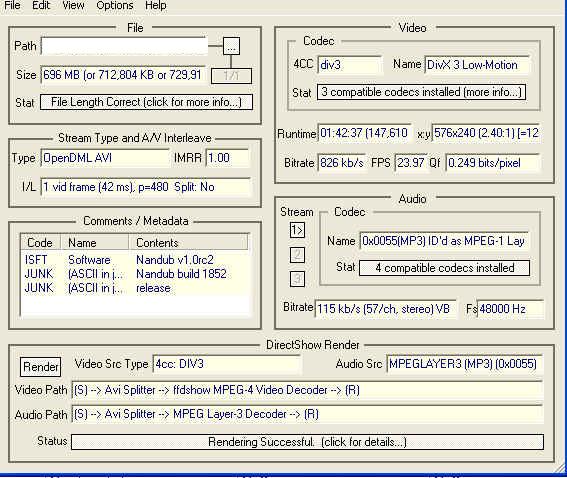
Task: Click the video codec Name field DivX 3 Low-Motion
Action: click(477, 65)
